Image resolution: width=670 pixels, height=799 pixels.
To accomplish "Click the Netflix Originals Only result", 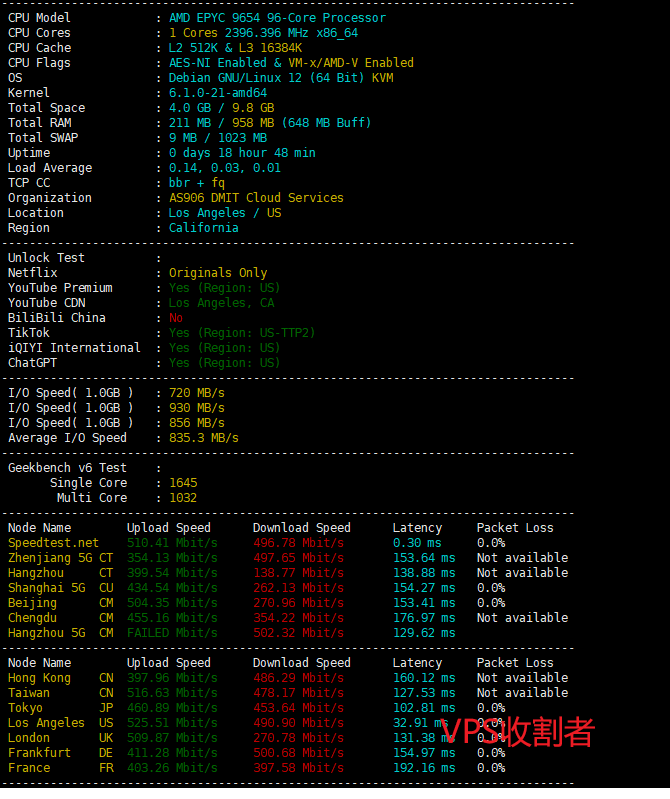I will (x=217, y=273).
